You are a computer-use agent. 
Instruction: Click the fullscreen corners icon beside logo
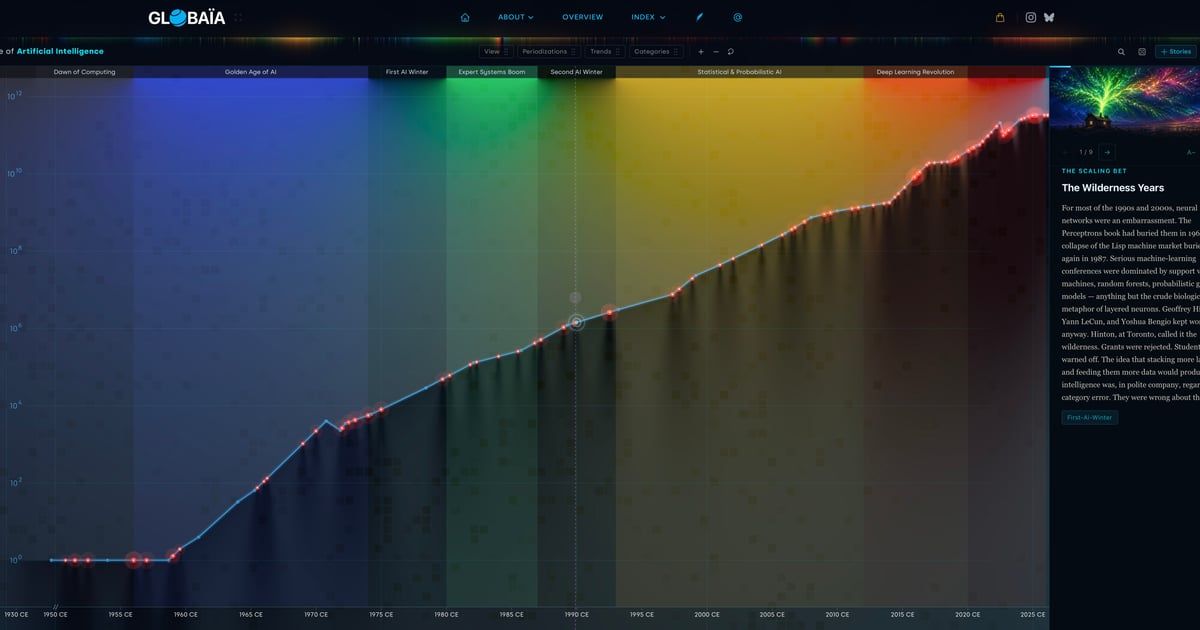238,17
